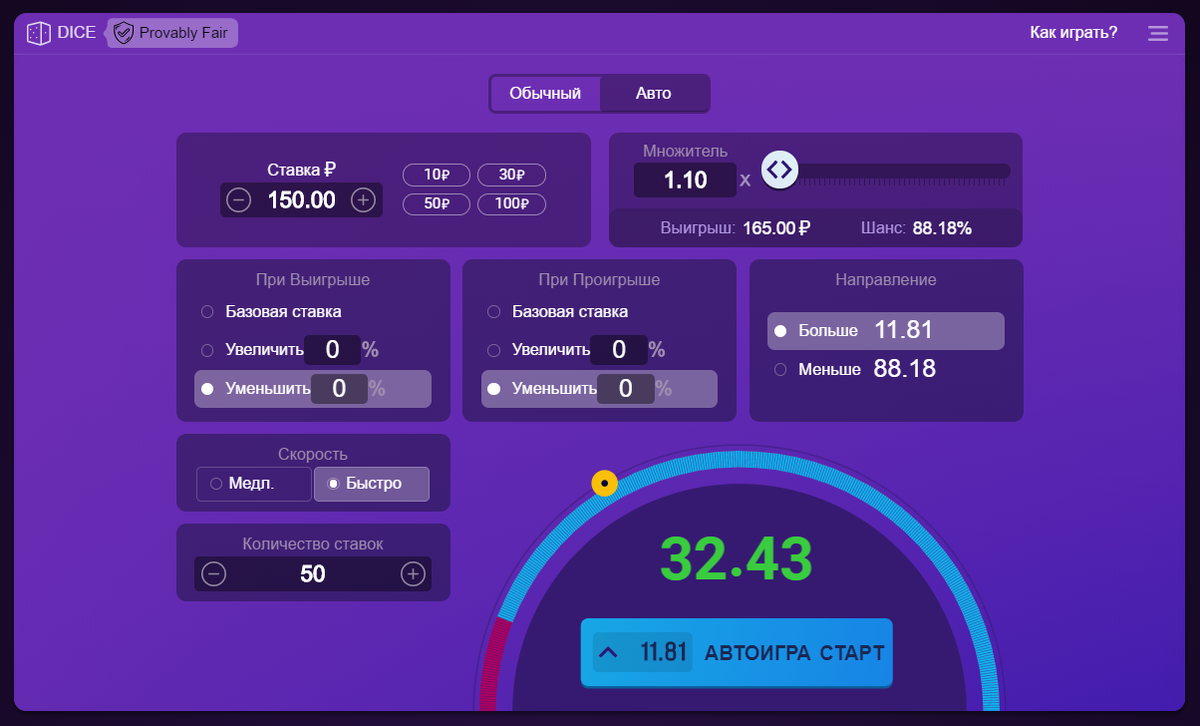
Task: Select Базовая ставка under При Выигрыше
Action: click(271, 311)
